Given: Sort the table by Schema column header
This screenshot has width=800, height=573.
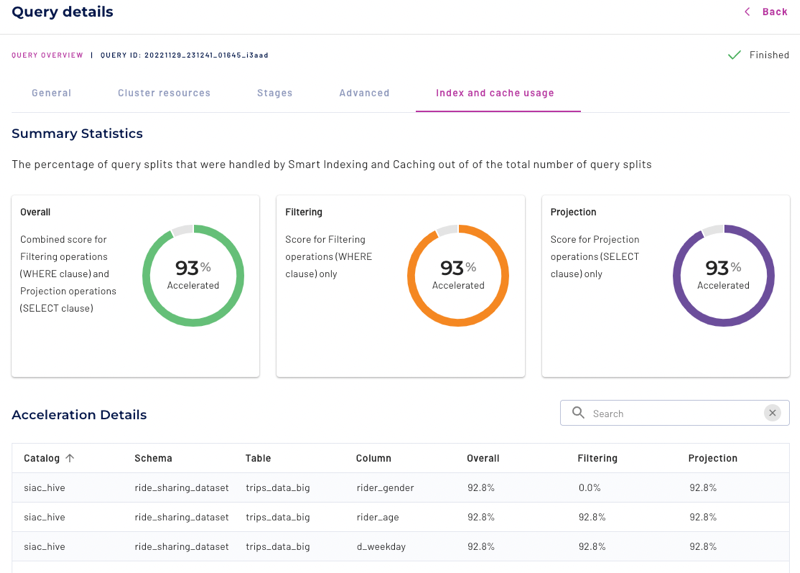Looking at the screenshot, I should [x=153, y=459].
